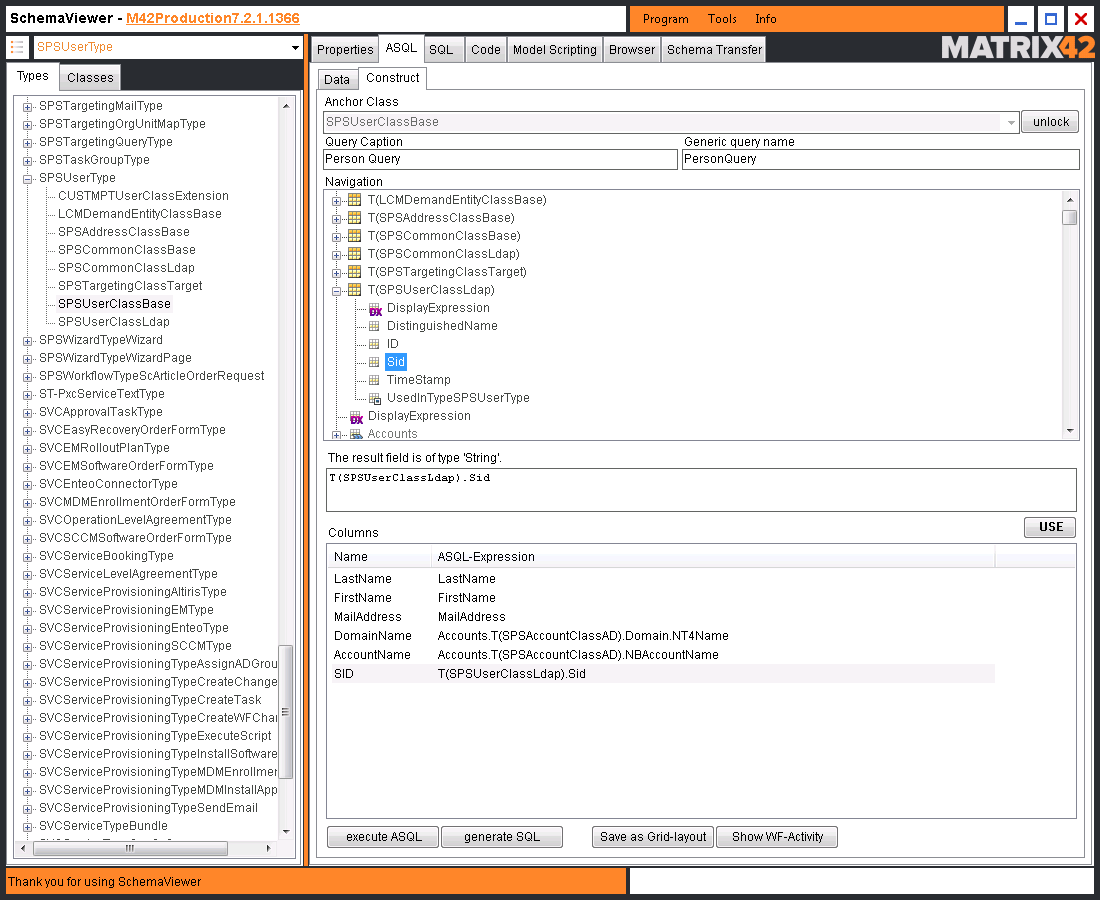Viewport: 1100px width, 900px height.
Task: Click the execute ASQL button
Action: [383, 837]
